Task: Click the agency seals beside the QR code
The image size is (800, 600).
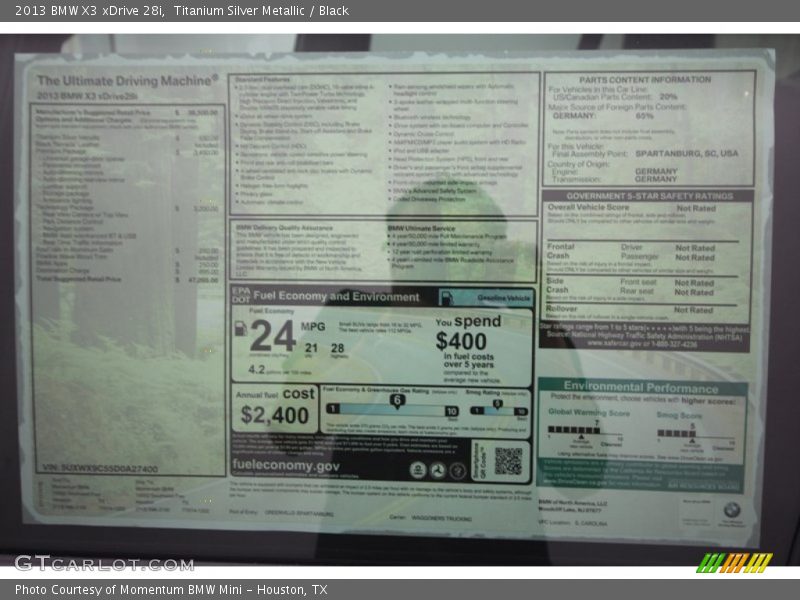Action: click(438, 469)
